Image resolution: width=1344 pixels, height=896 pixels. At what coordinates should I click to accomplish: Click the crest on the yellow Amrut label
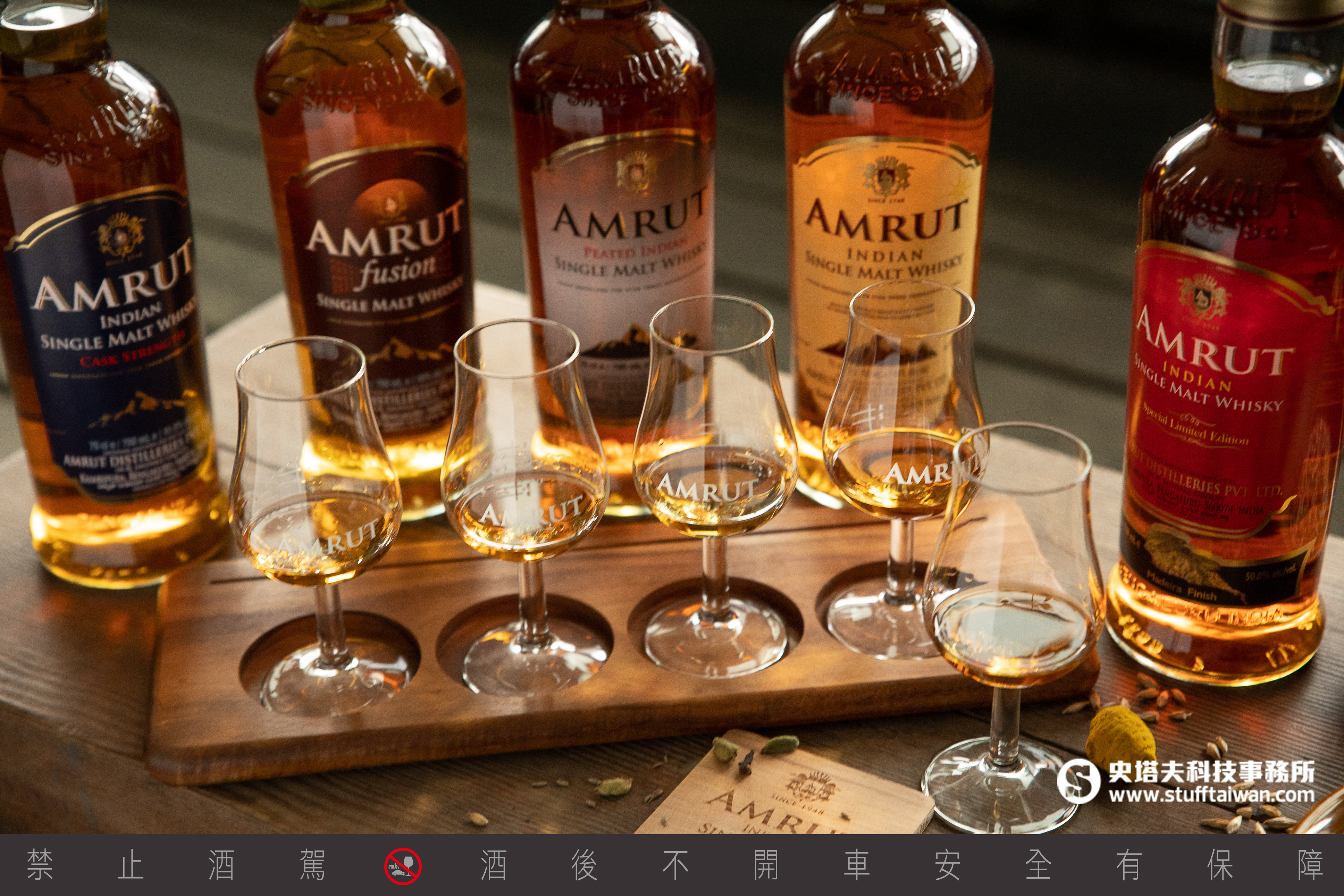coord(886,176)
